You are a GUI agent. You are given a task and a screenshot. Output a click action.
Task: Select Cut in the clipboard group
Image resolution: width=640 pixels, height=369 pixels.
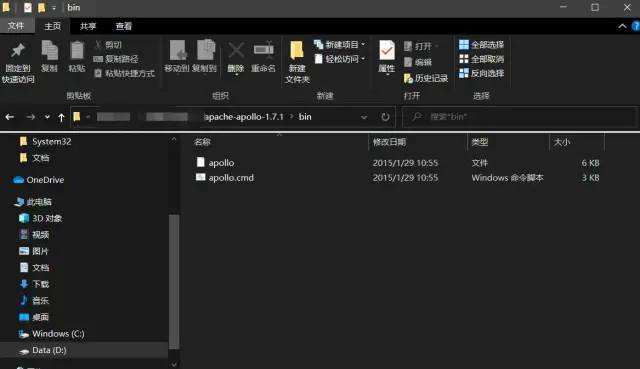[x=109, y=44]
